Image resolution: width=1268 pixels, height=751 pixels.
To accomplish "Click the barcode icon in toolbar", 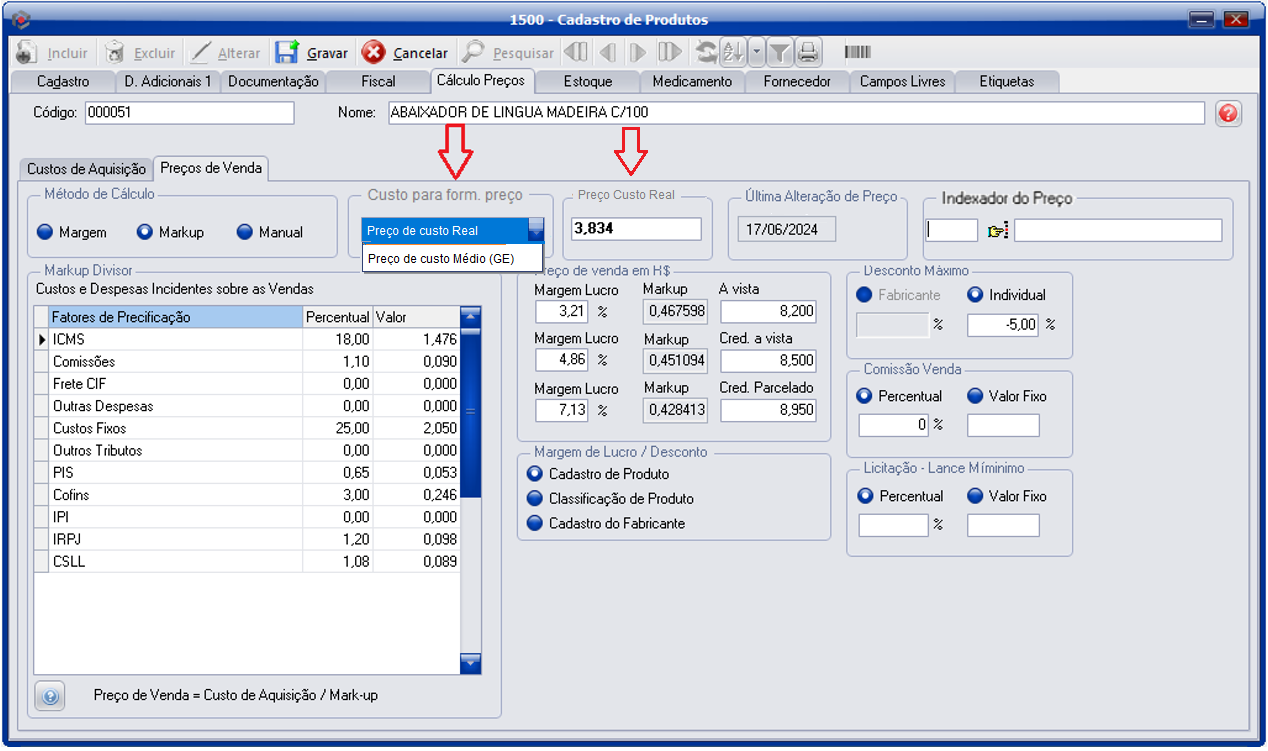I will (858, 52).
